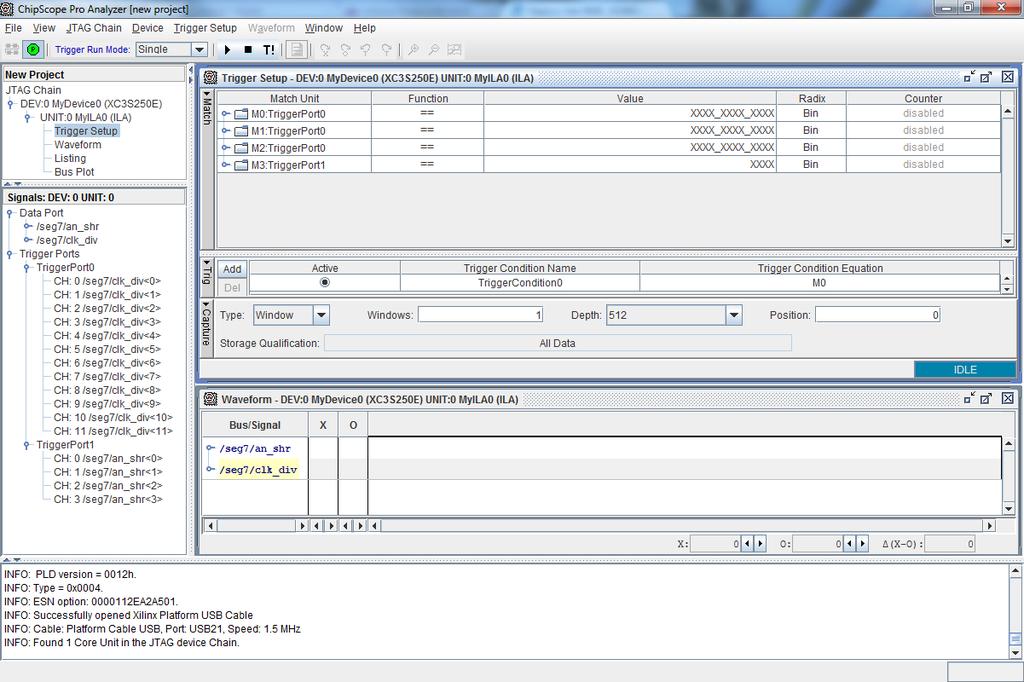Iconify the Trigger Setup internal window

(969, 77)
